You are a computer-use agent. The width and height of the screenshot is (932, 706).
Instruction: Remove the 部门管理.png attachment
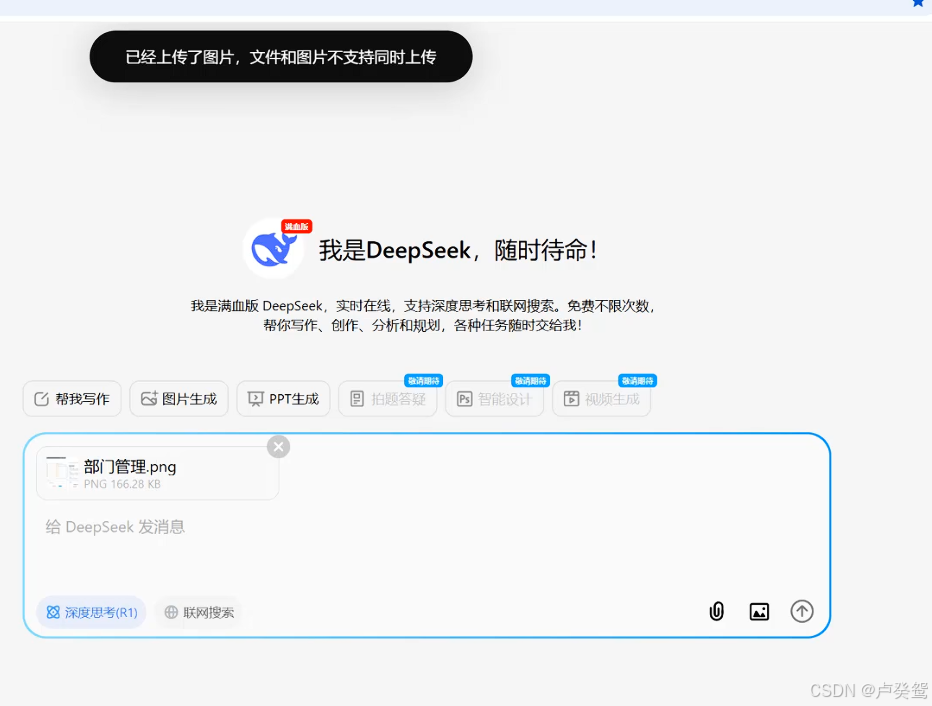[x=278, y=446]
